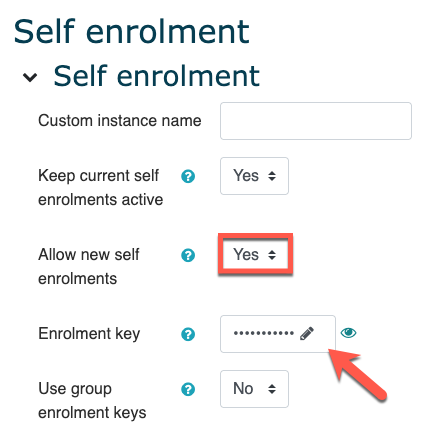Click the Enrolment key label

(x=89, y=334)
